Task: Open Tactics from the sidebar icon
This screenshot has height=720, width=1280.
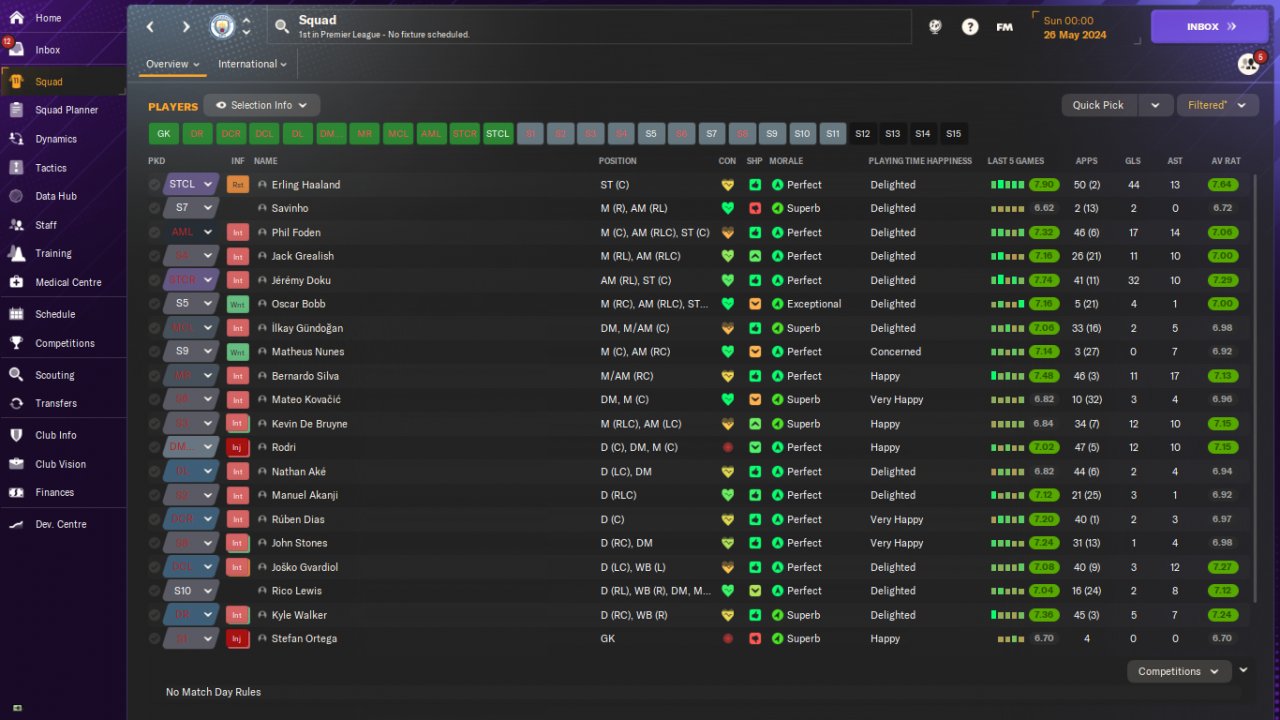Action: [x=16, y=168]
